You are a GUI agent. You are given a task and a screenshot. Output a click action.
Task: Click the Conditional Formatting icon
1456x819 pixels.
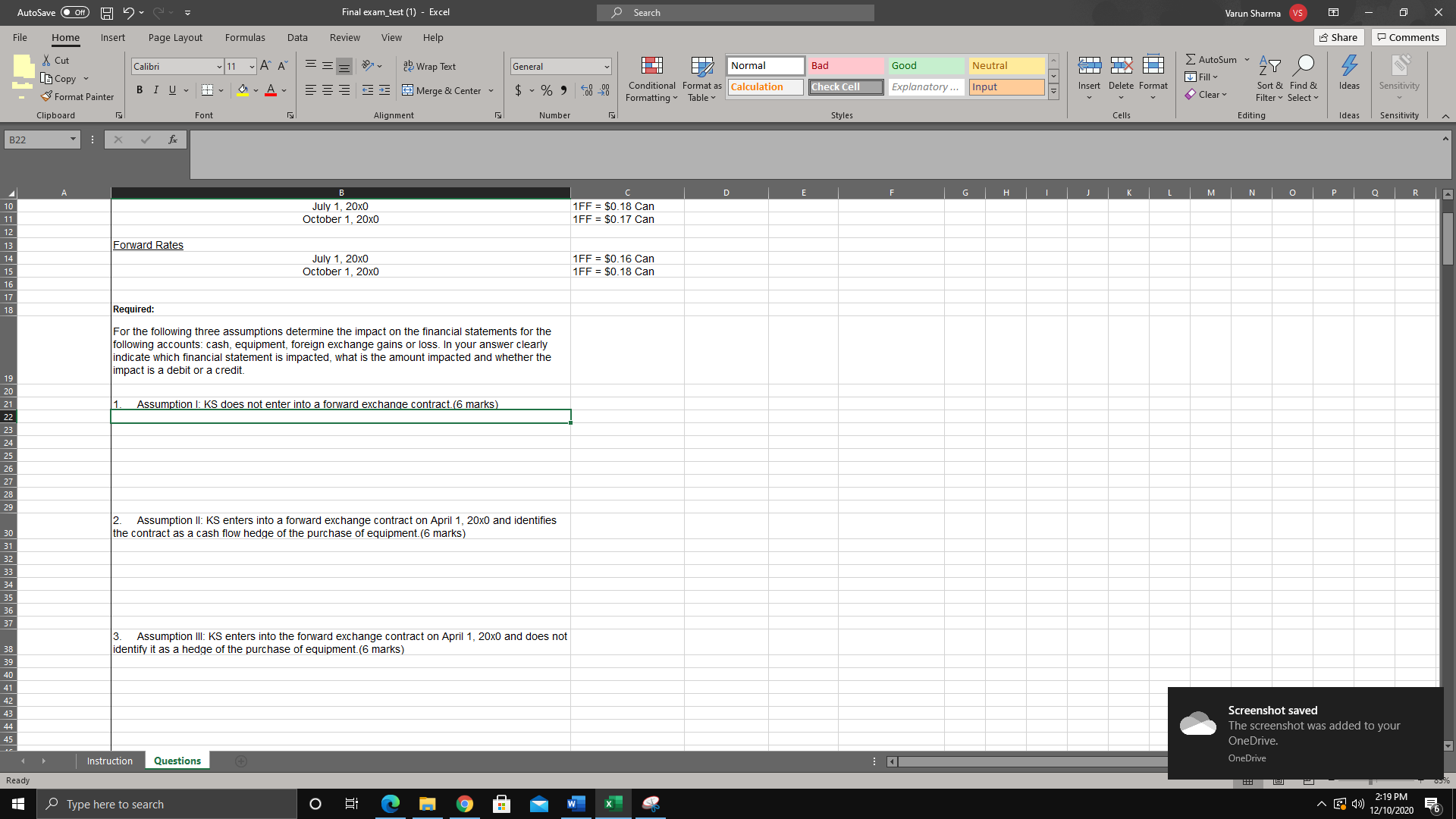point(651,67)
